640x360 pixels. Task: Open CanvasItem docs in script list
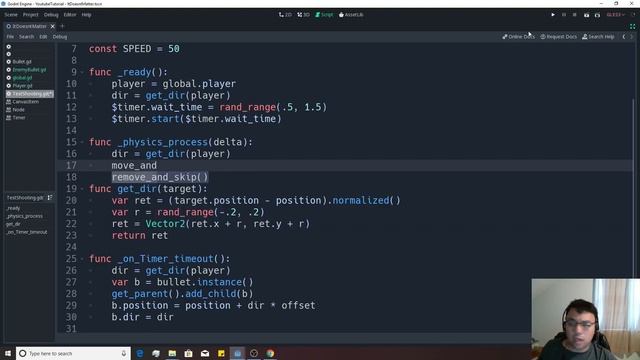tap(26, 102)
